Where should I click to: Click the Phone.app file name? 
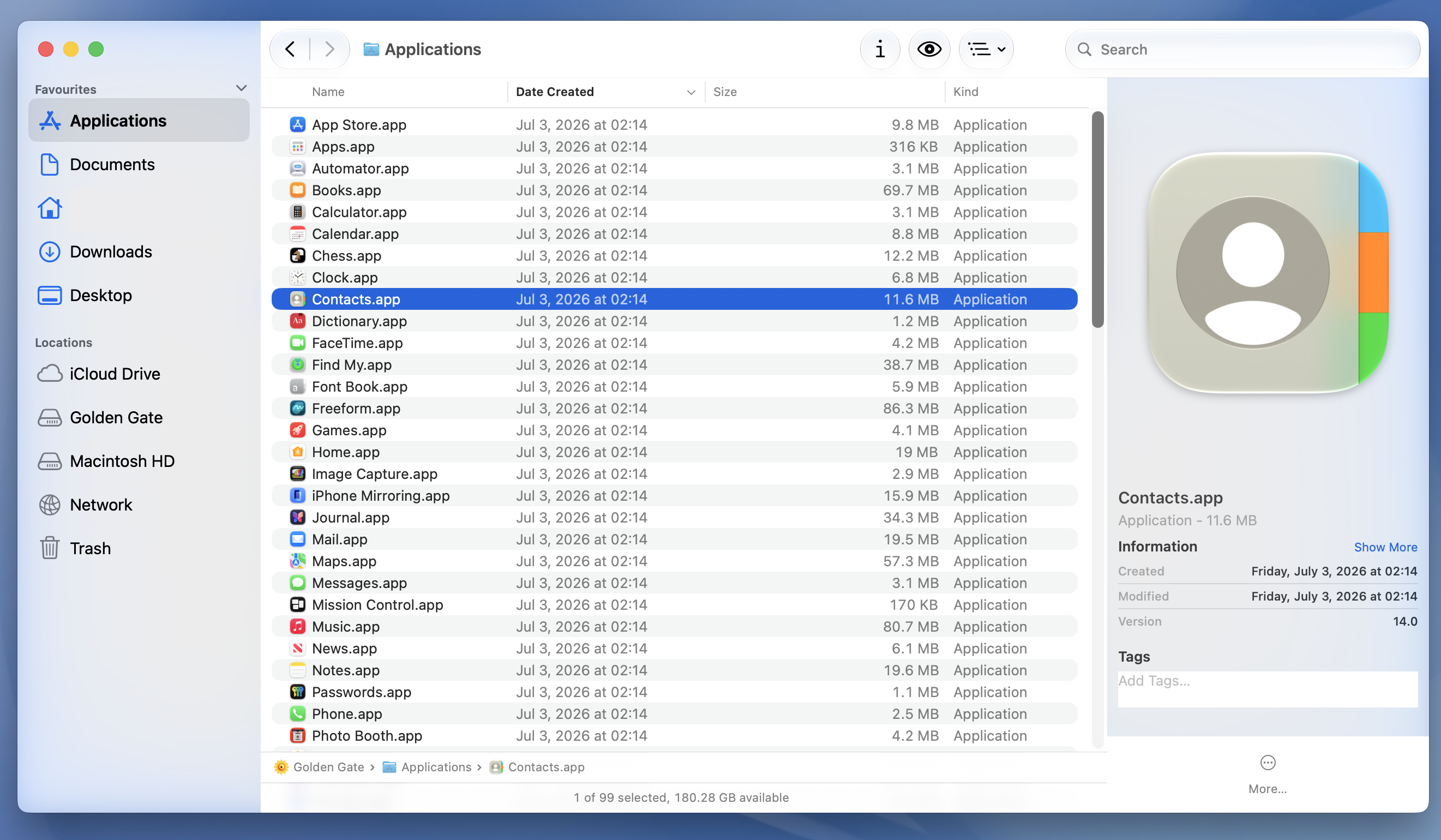click(346, 713)
